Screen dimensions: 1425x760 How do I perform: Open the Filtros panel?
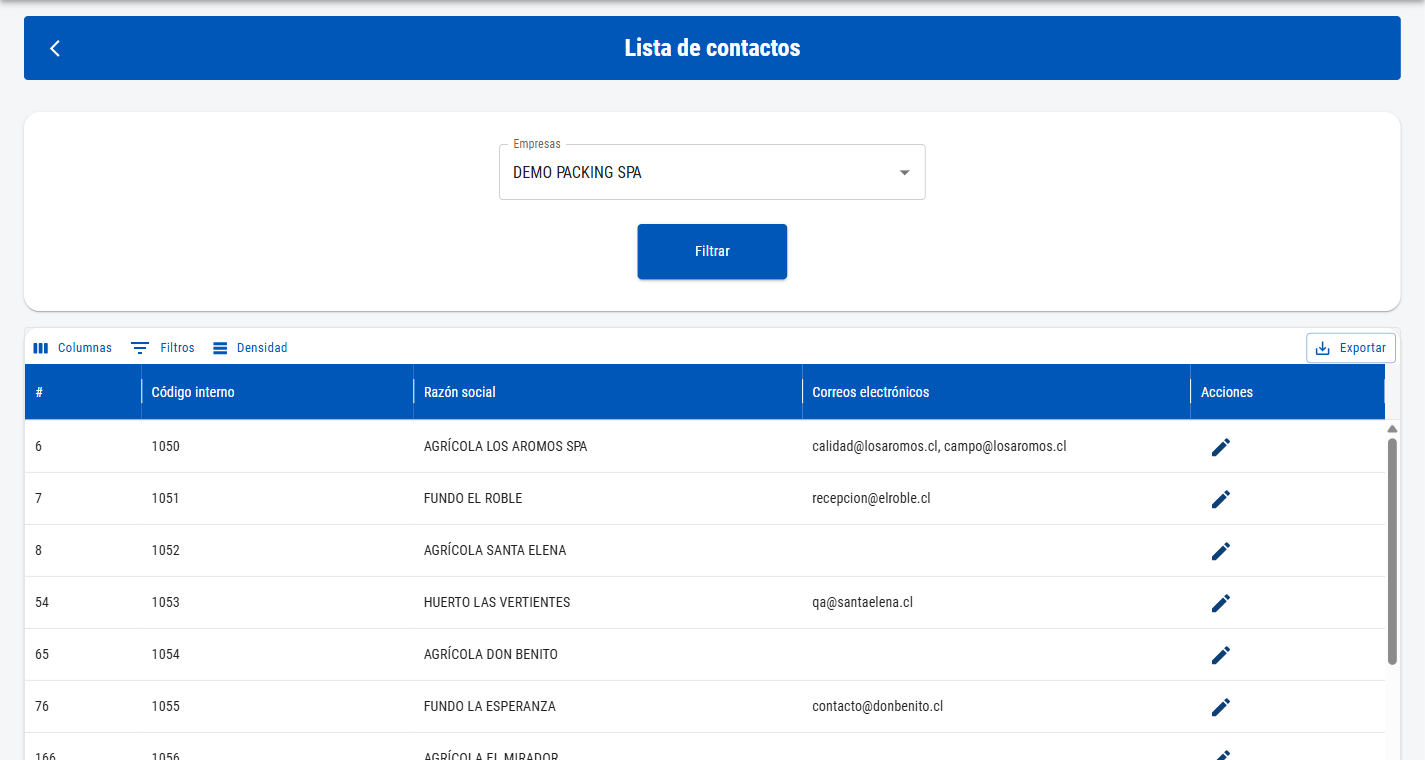click(x=163, y=348)
